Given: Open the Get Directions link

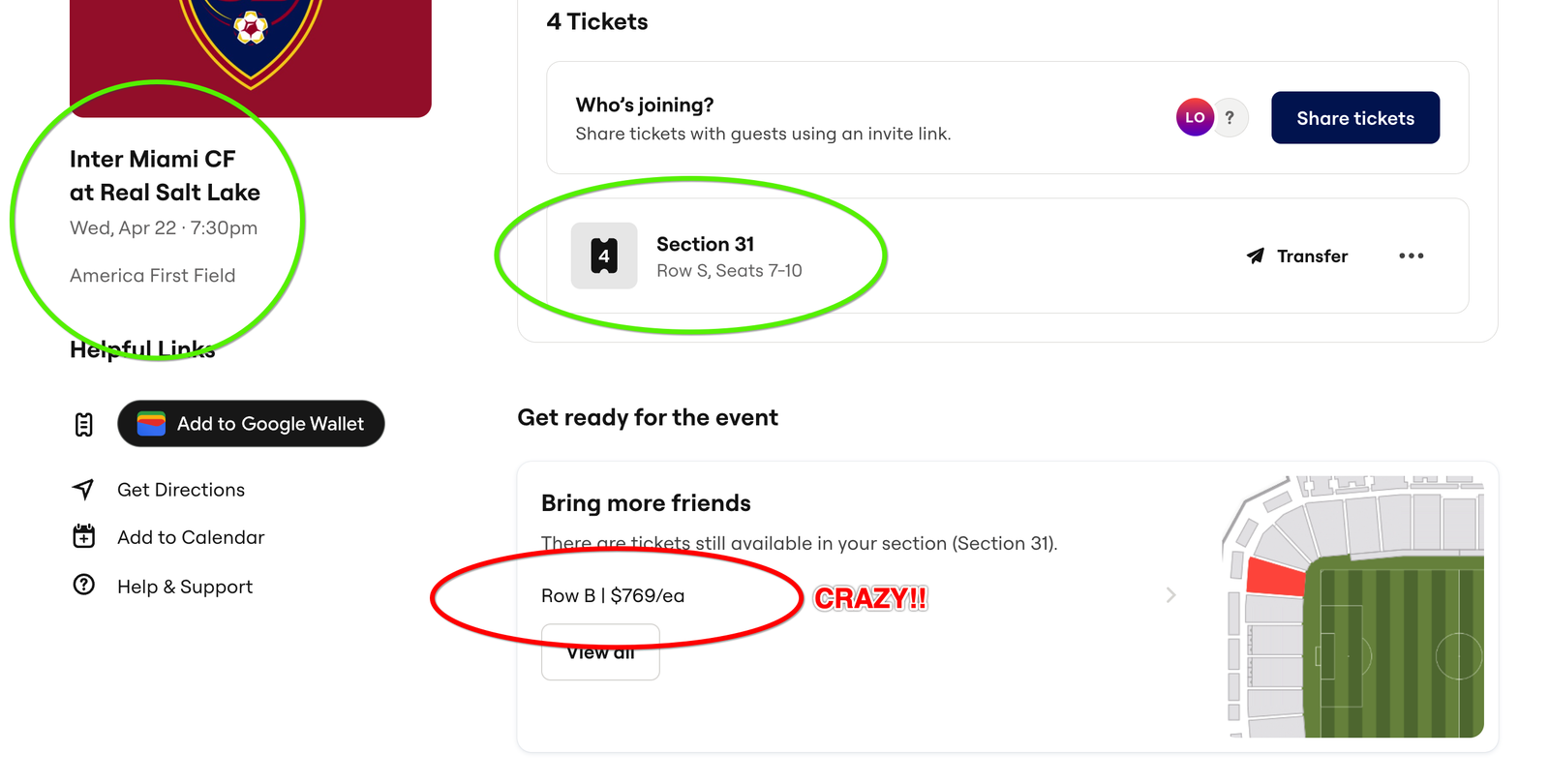Looking at the screenshot, I should point(181,490).
